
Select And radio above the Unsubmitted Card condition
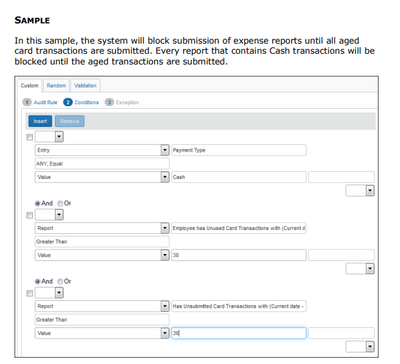pos(38,281)
